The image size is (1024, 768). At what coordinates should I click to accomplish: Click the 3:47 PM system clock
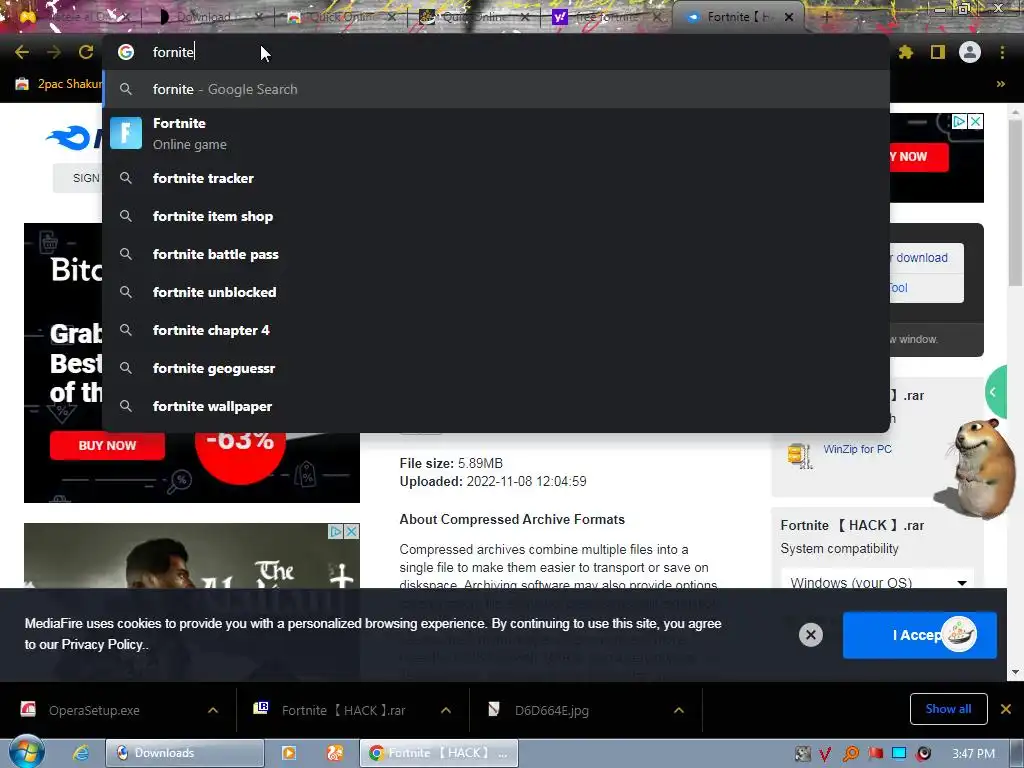973,754
